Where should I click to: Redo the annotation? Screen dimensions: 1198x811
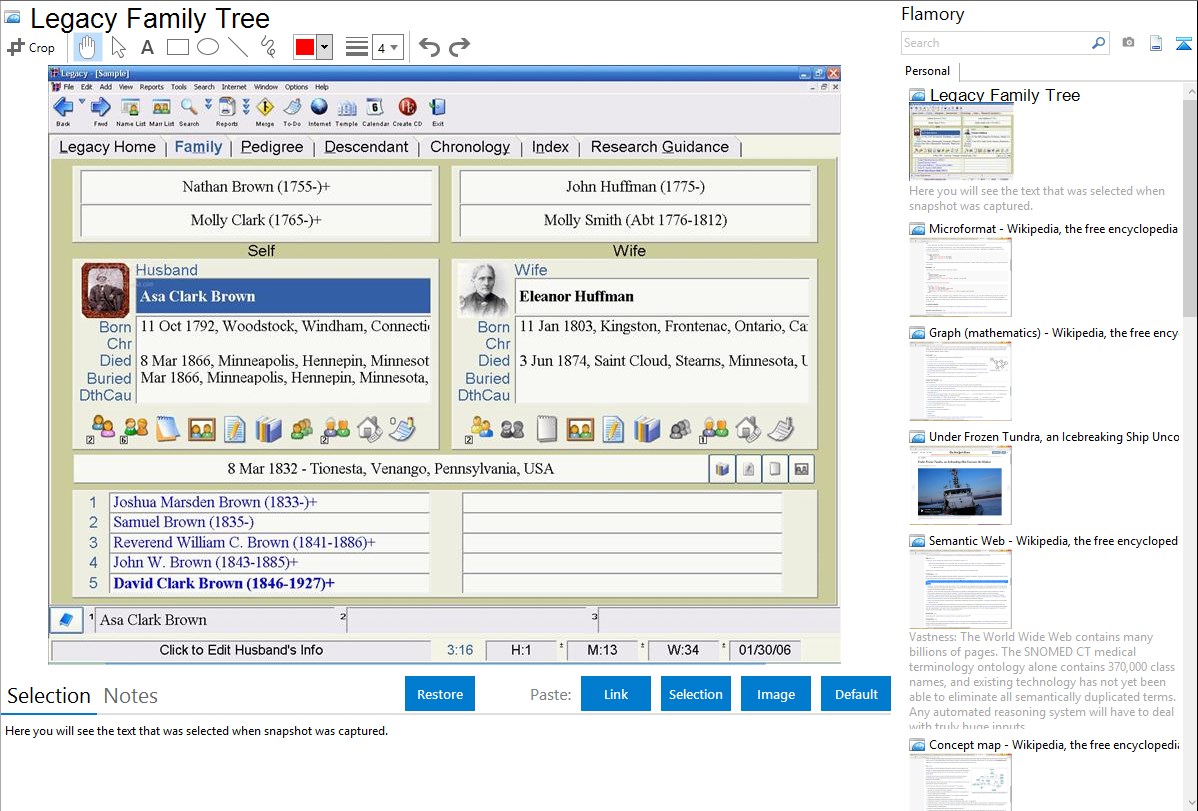[x=459, y=47]
